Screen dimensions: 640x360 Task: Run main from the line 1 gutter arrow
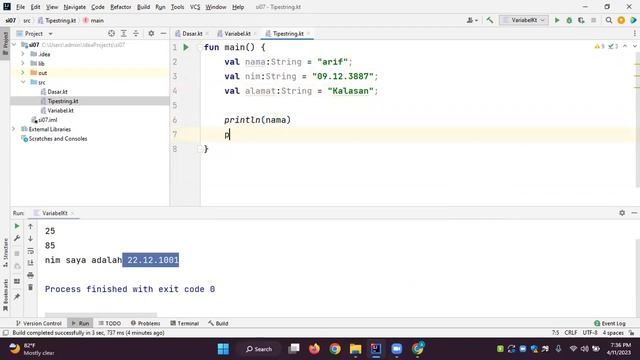coord(186,47)
